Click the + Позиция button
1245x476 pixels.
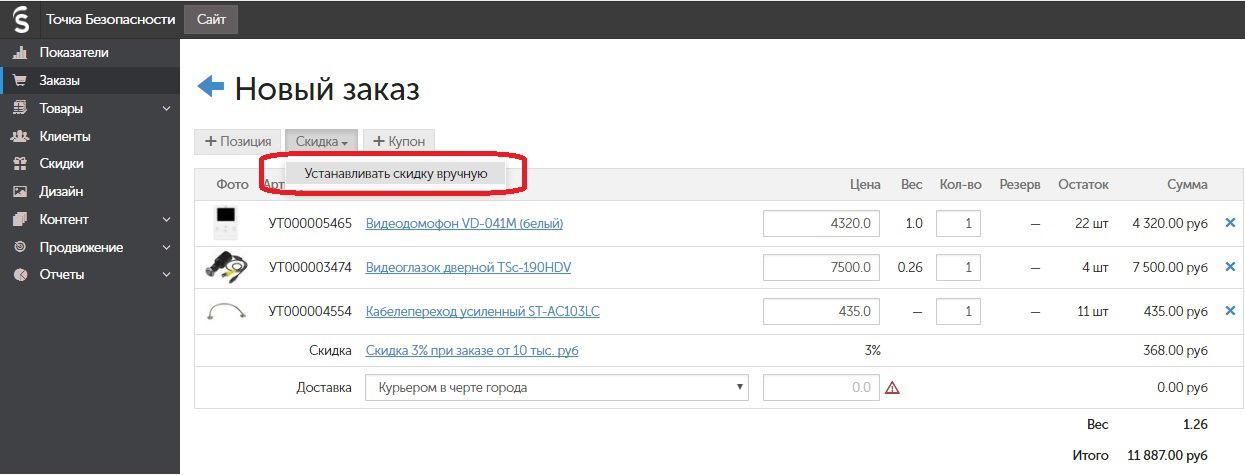click(x=238, y=142)
